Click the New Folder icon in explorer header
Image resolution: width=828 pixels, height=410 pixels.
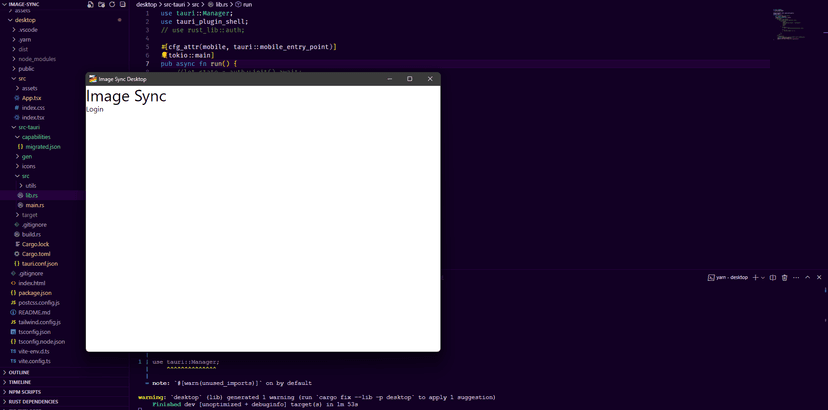102,5
